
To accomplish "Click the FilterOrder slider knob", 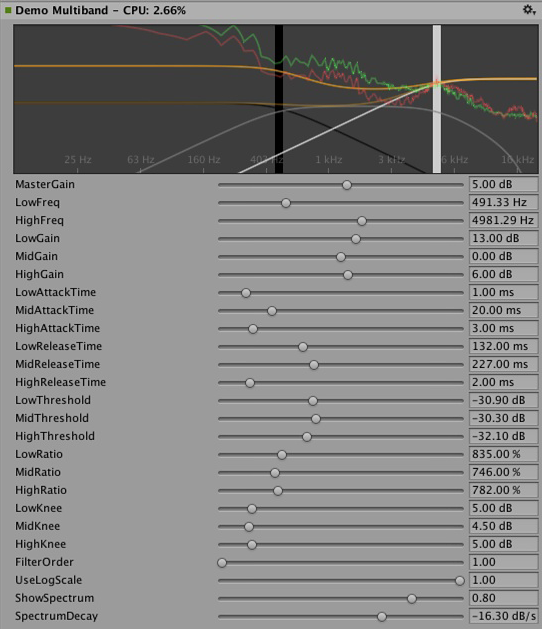I will click(222, 563).
